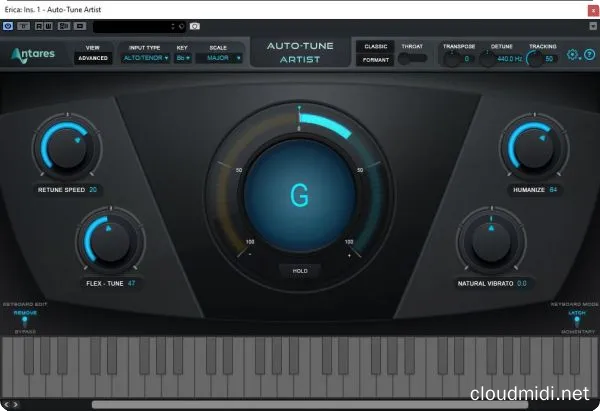Toggle Keyboard Mode Latch/Momentary switch
Screen dimensions: 600x411
(577, 322)
